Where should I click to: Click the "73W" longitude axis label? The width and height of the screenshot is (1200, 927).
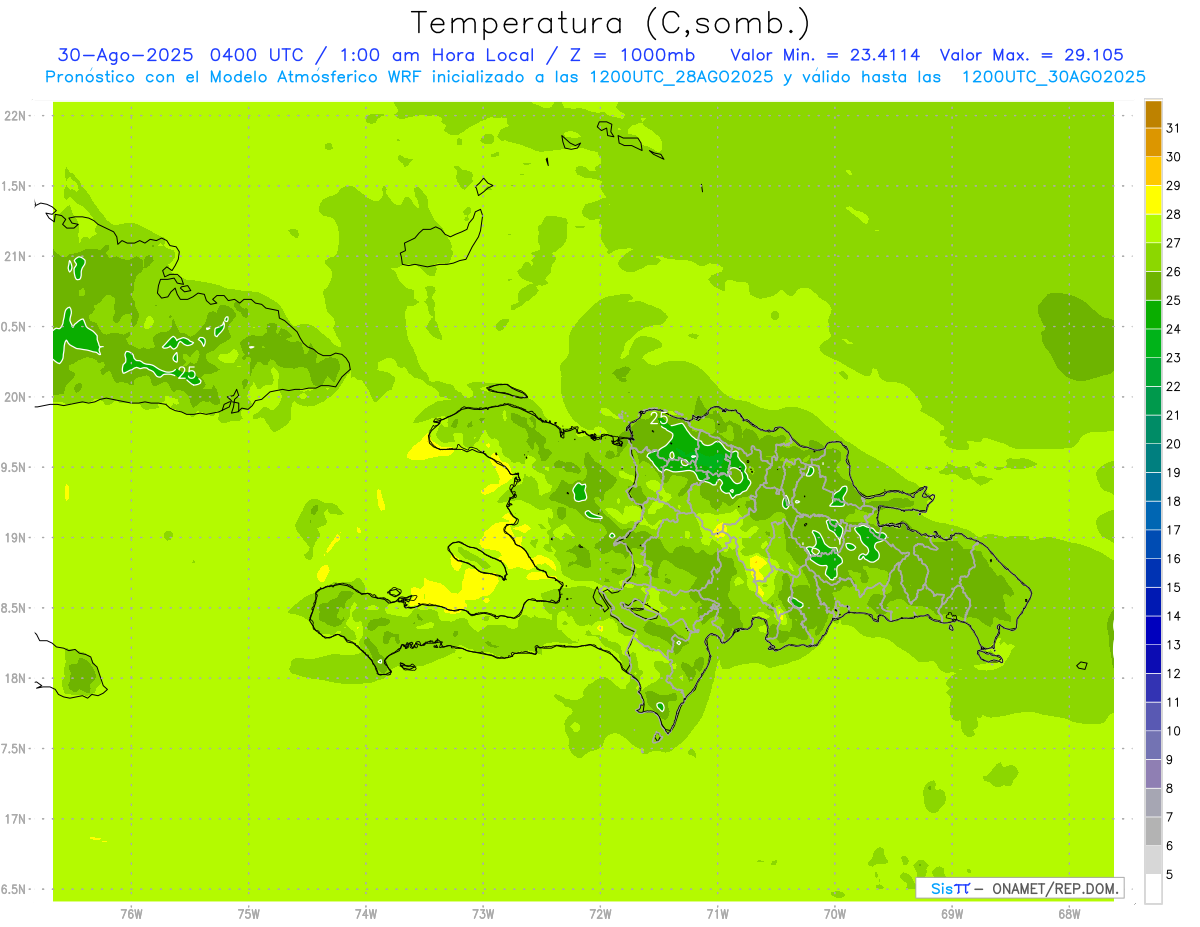click(x=483, y=915)
